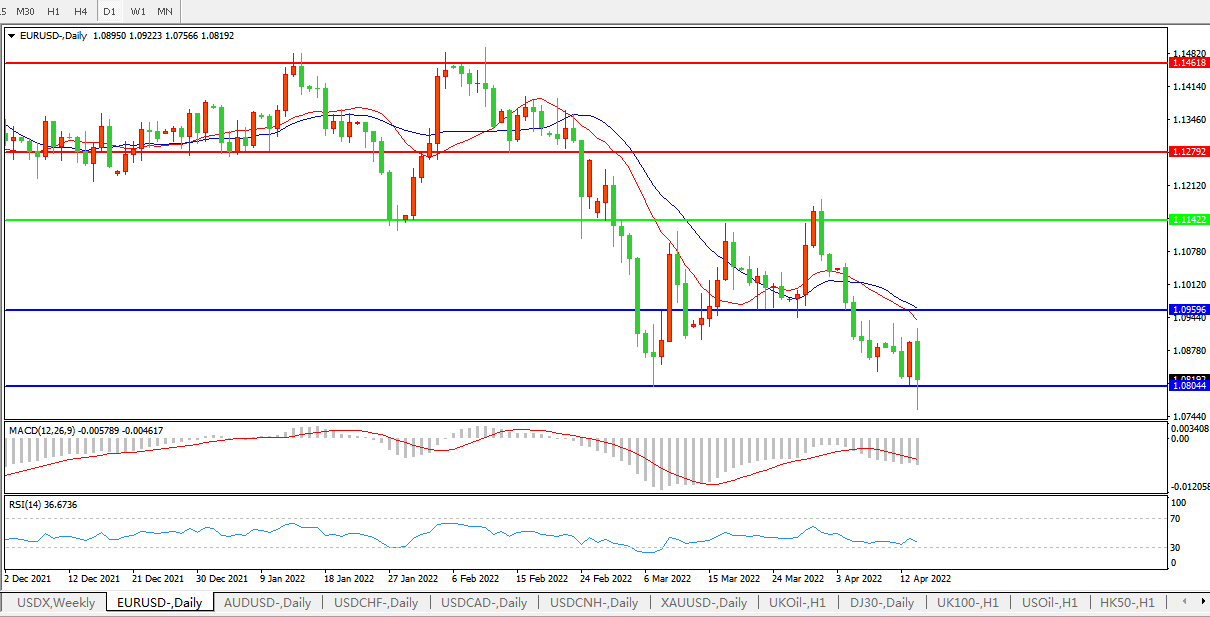Open the USDX,Weekly chart tab
Viewport: 1210px width, 617px height.
56,603
